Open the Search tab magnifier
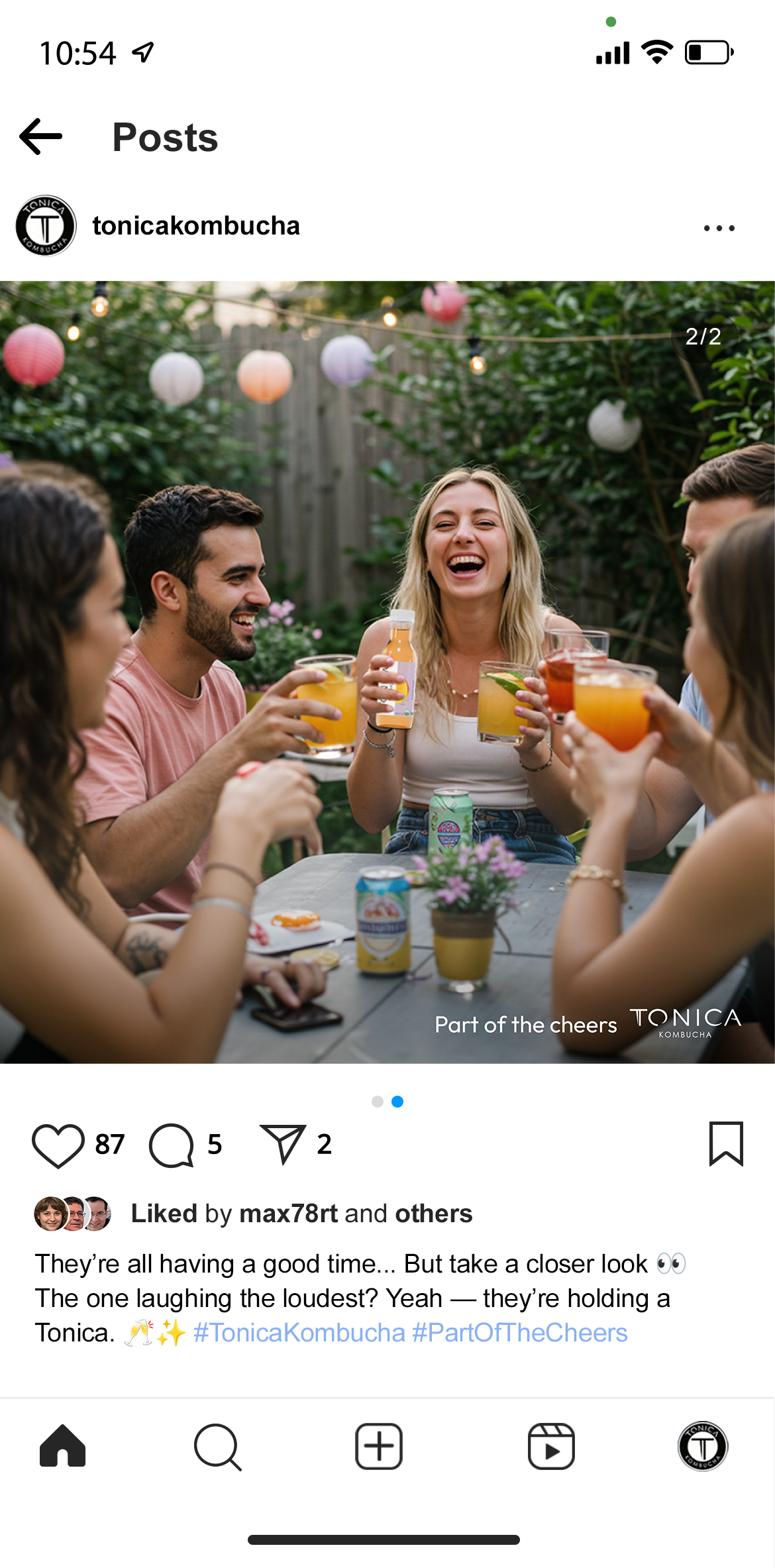This screenshot has width=775, height=1568. pos(218,1447)
